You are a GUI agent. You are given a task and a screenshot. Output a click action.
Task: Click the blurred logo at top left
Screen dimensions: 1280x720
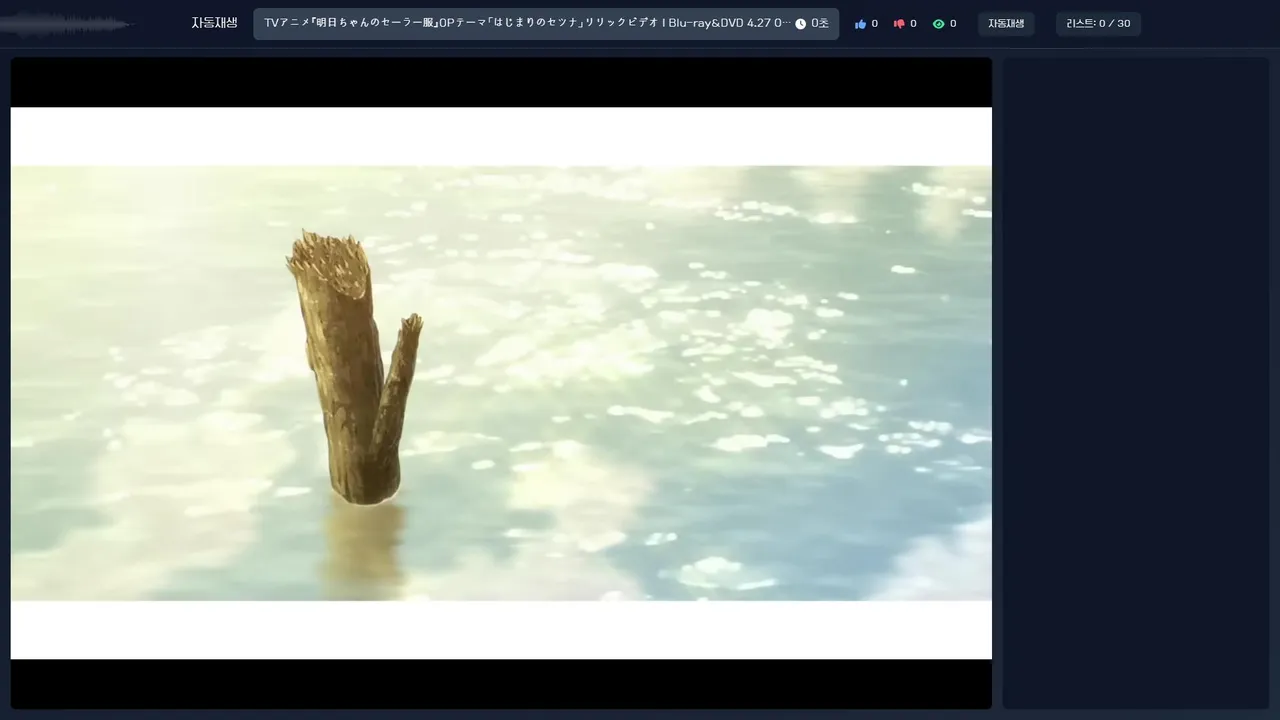[66, 24]
